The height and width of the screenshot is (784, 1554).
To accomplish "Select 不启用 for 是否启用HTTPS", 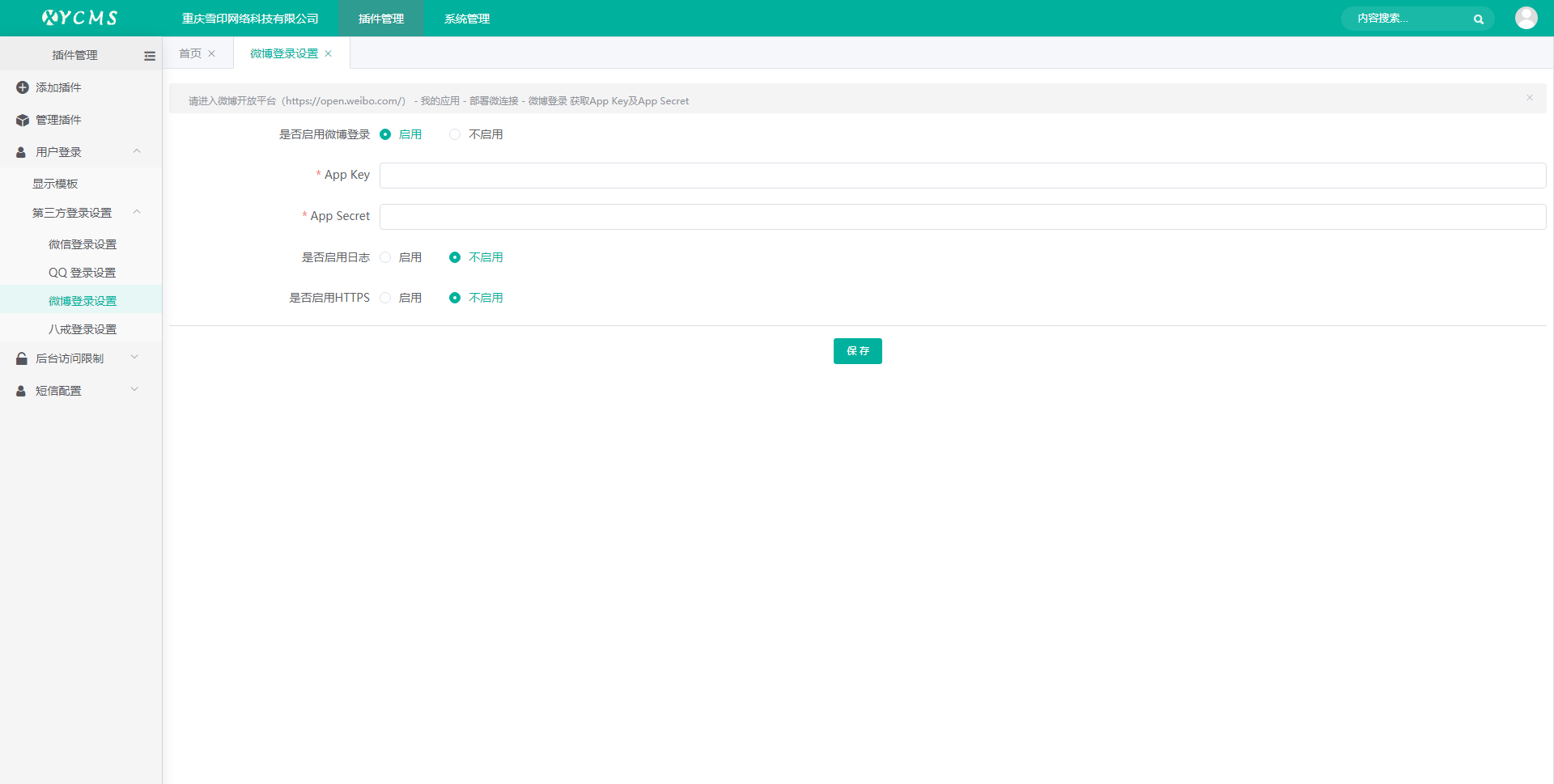I will coord(455,298).
